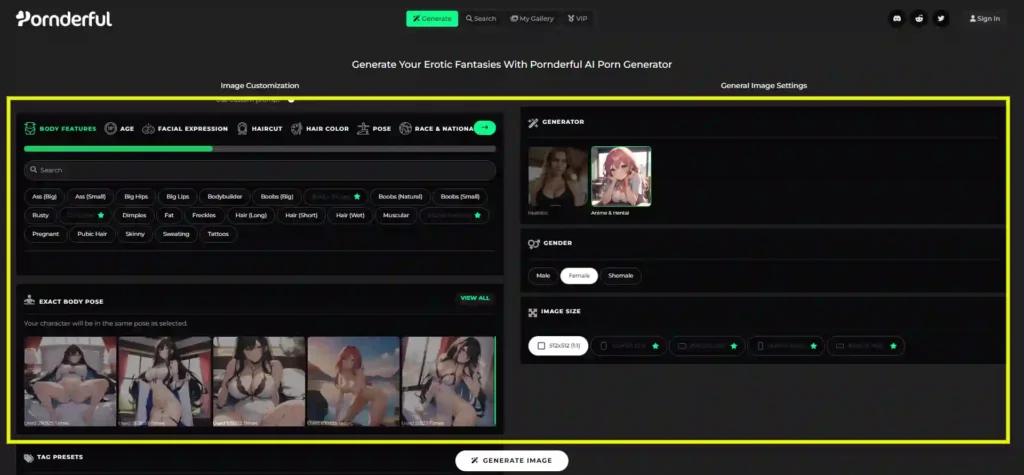
Task: Click View All body poses
Action: [475, 298]
